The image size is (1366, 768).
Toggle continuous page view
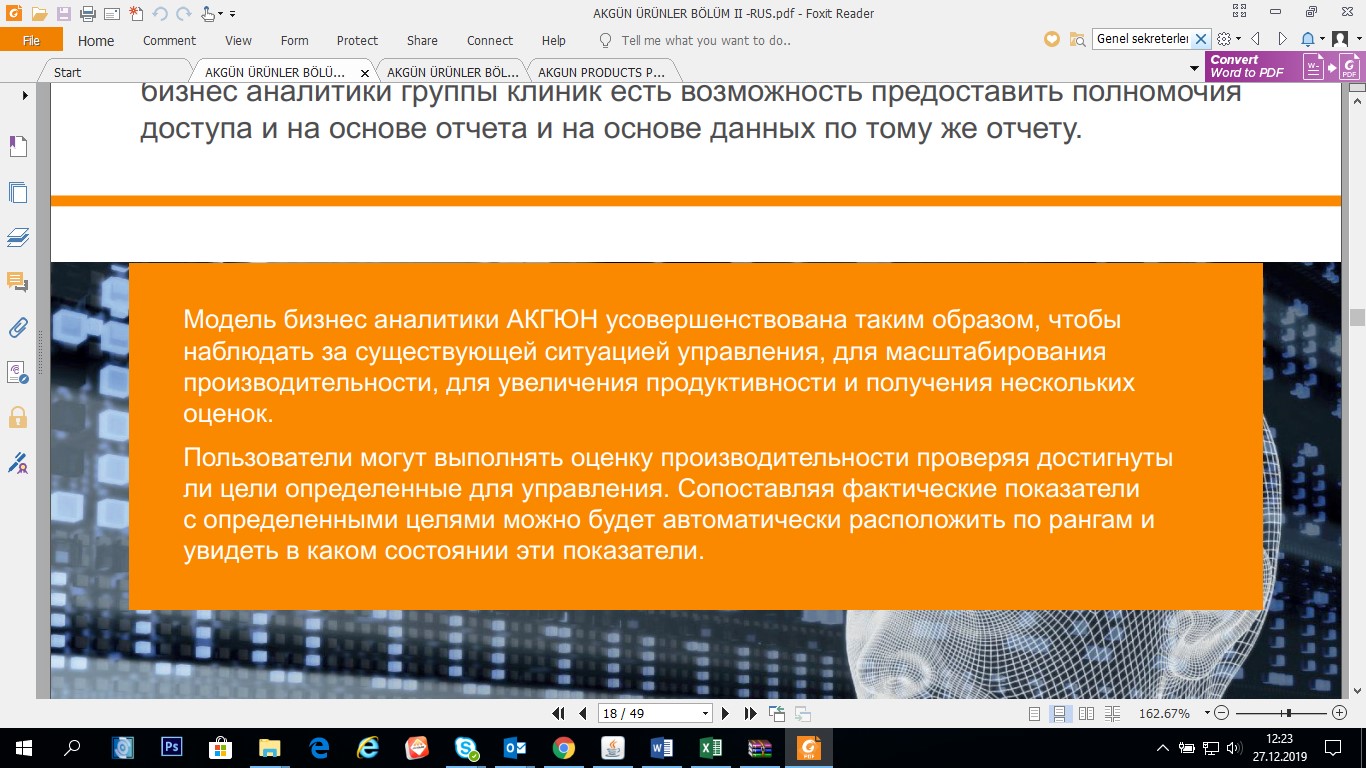pos(1059,714)
